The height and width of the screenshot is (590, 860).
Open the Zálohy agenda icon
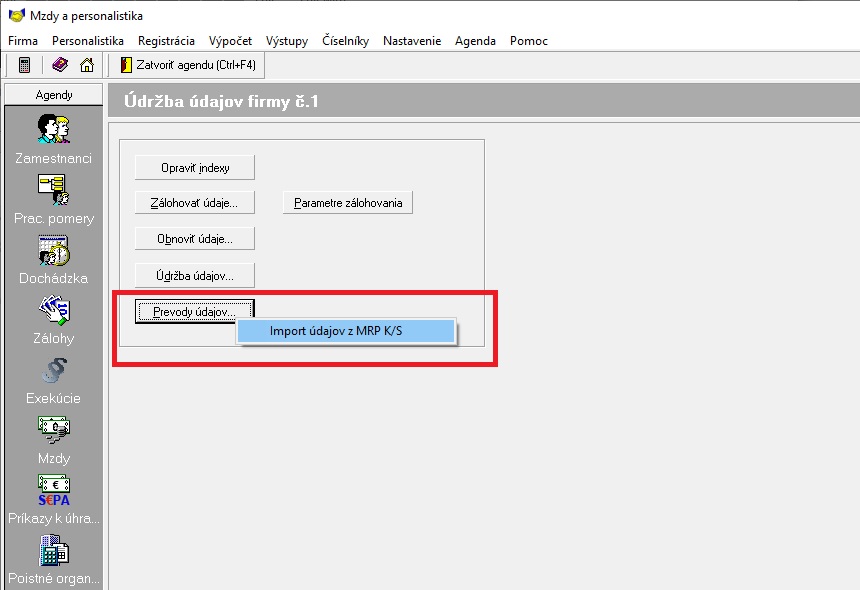[53, 310]
